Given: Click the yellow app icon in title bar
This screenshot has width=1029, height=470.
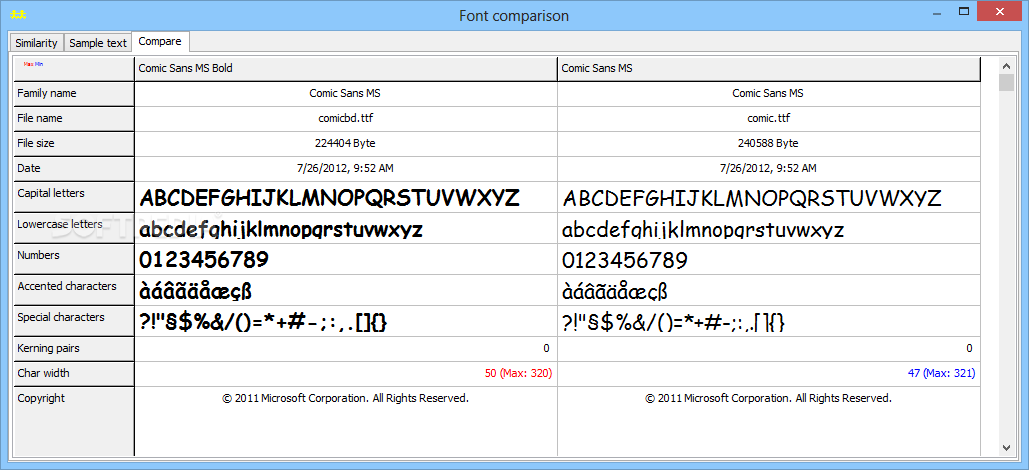Looking at the screenshot, I should (x=18, y=15).
